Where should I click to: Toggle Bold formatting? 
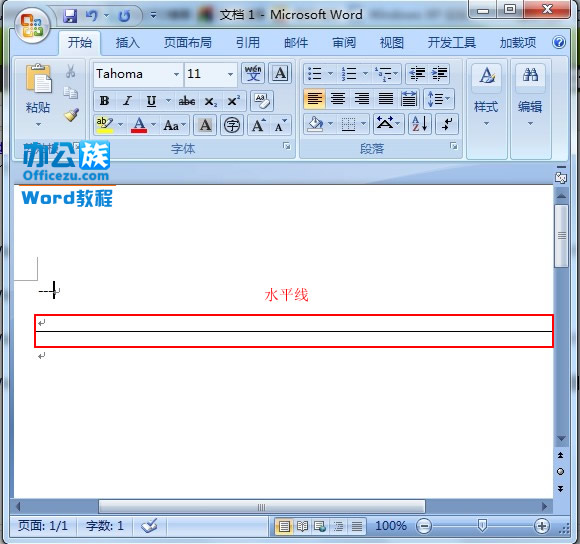(x=105, y=101)
